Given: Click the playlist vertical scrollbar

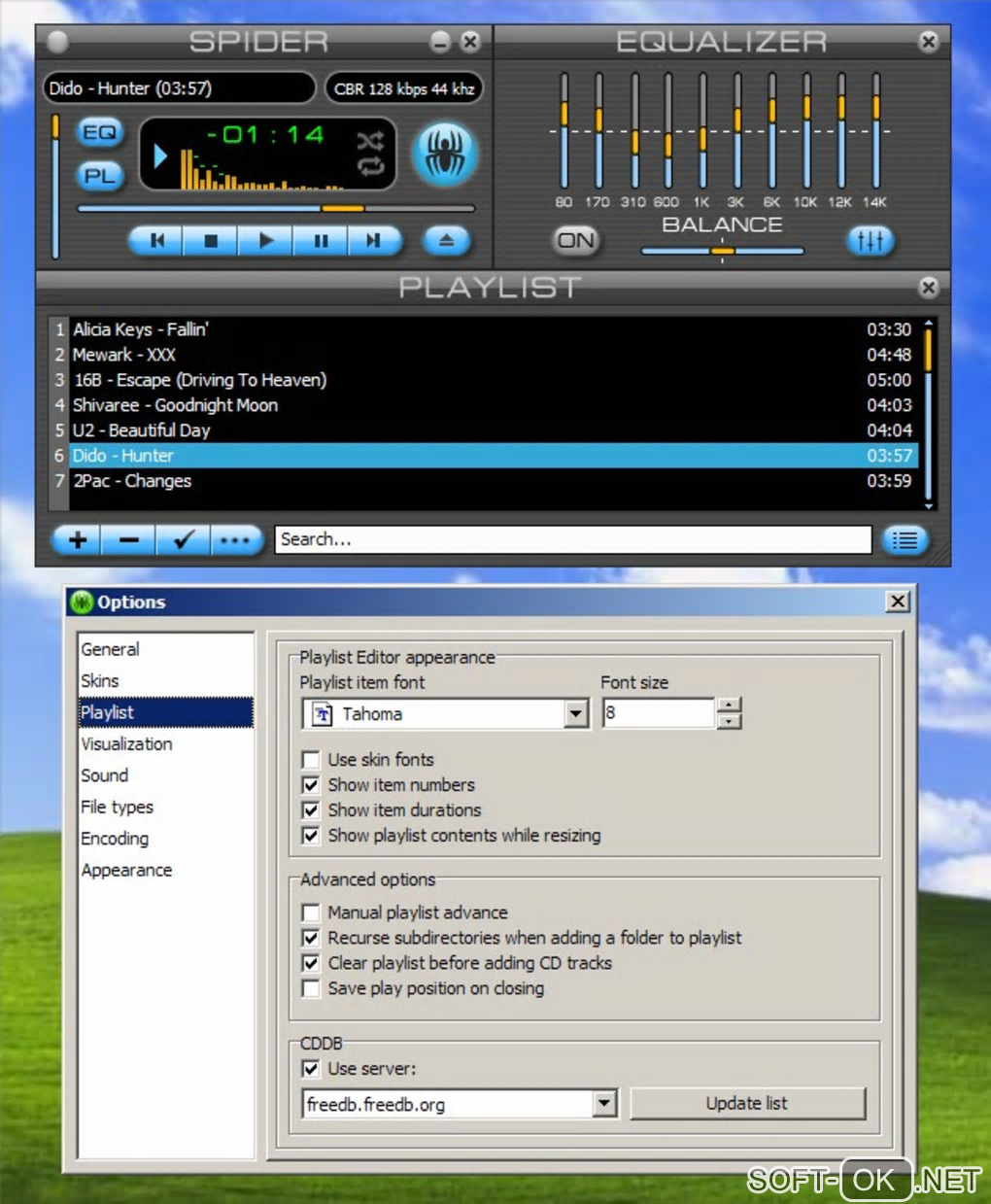Looking at the screenshot, I should (x=928, y=415).
